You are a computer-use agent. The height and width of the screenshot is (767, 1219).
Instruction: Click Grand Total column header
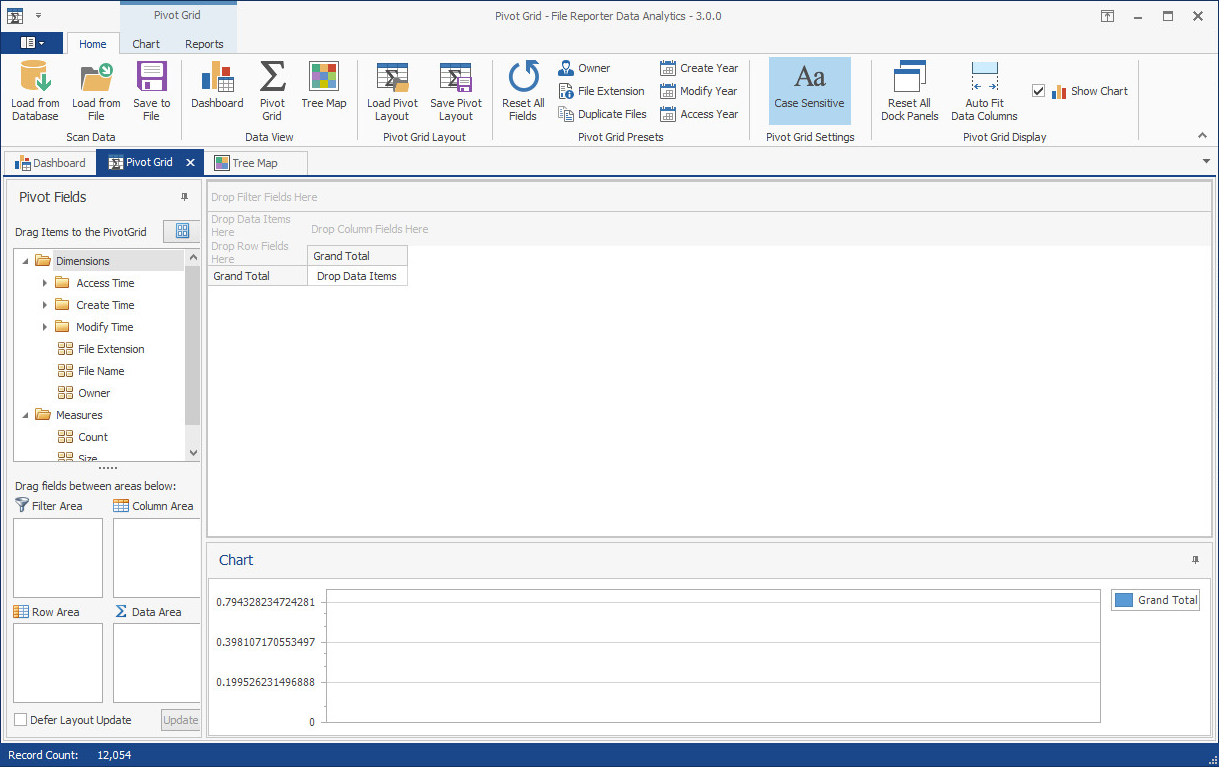tap(357, 256)
